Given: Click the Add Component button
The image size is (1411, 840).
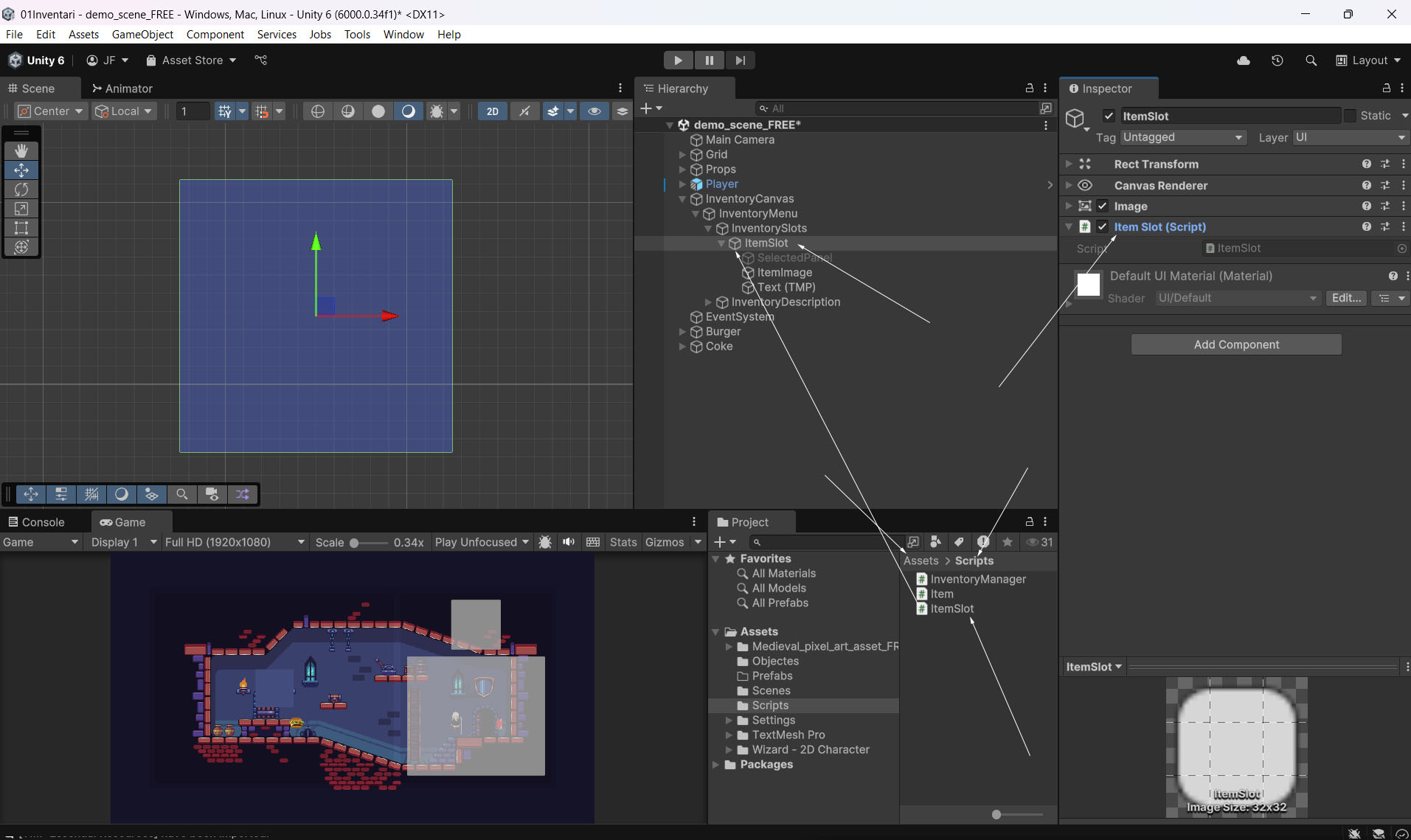Looking at the screenshot, I should [x=1236, y=344].
